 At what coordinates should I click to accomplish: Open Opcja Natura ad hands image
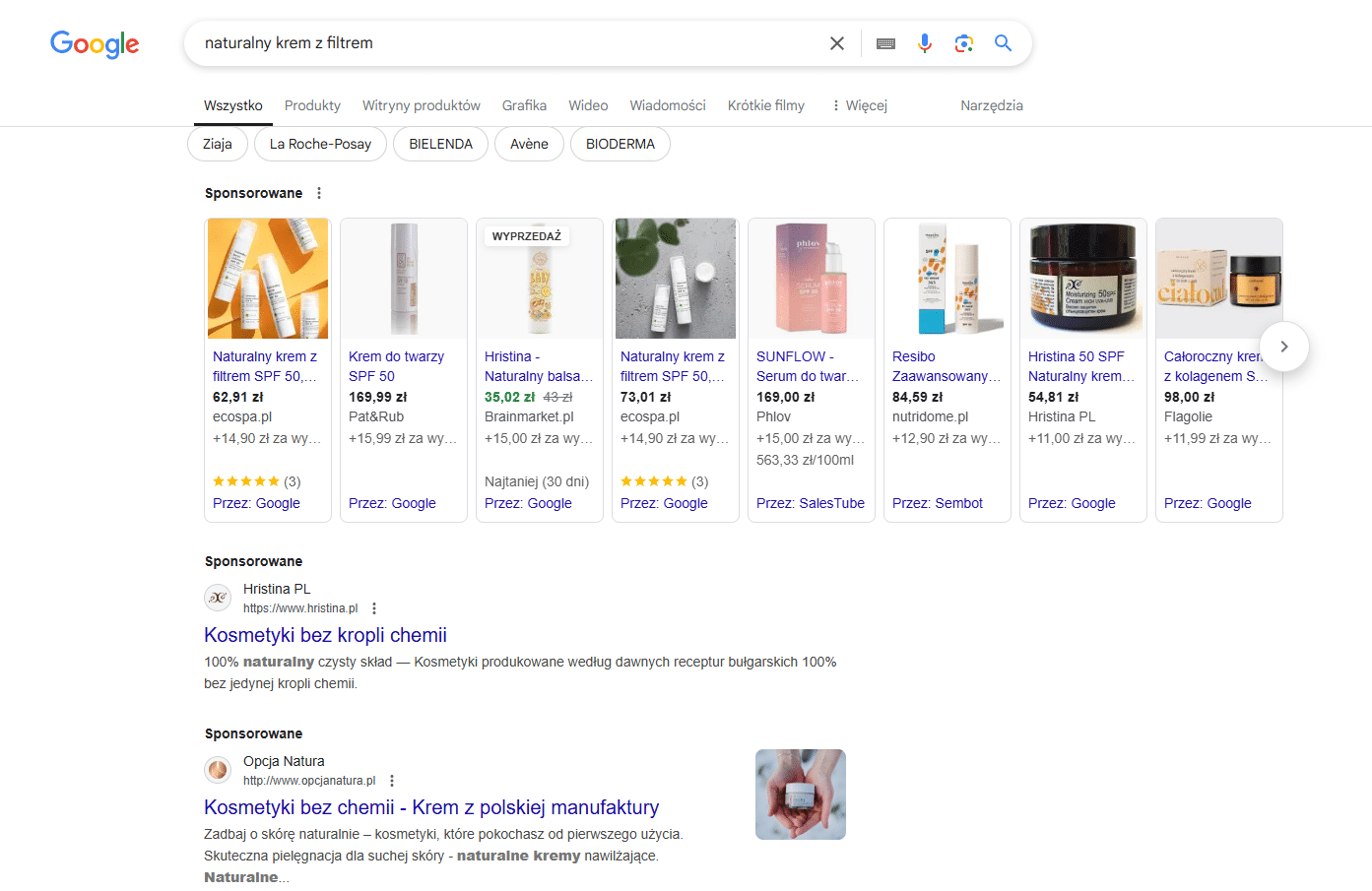click(801, 795)
